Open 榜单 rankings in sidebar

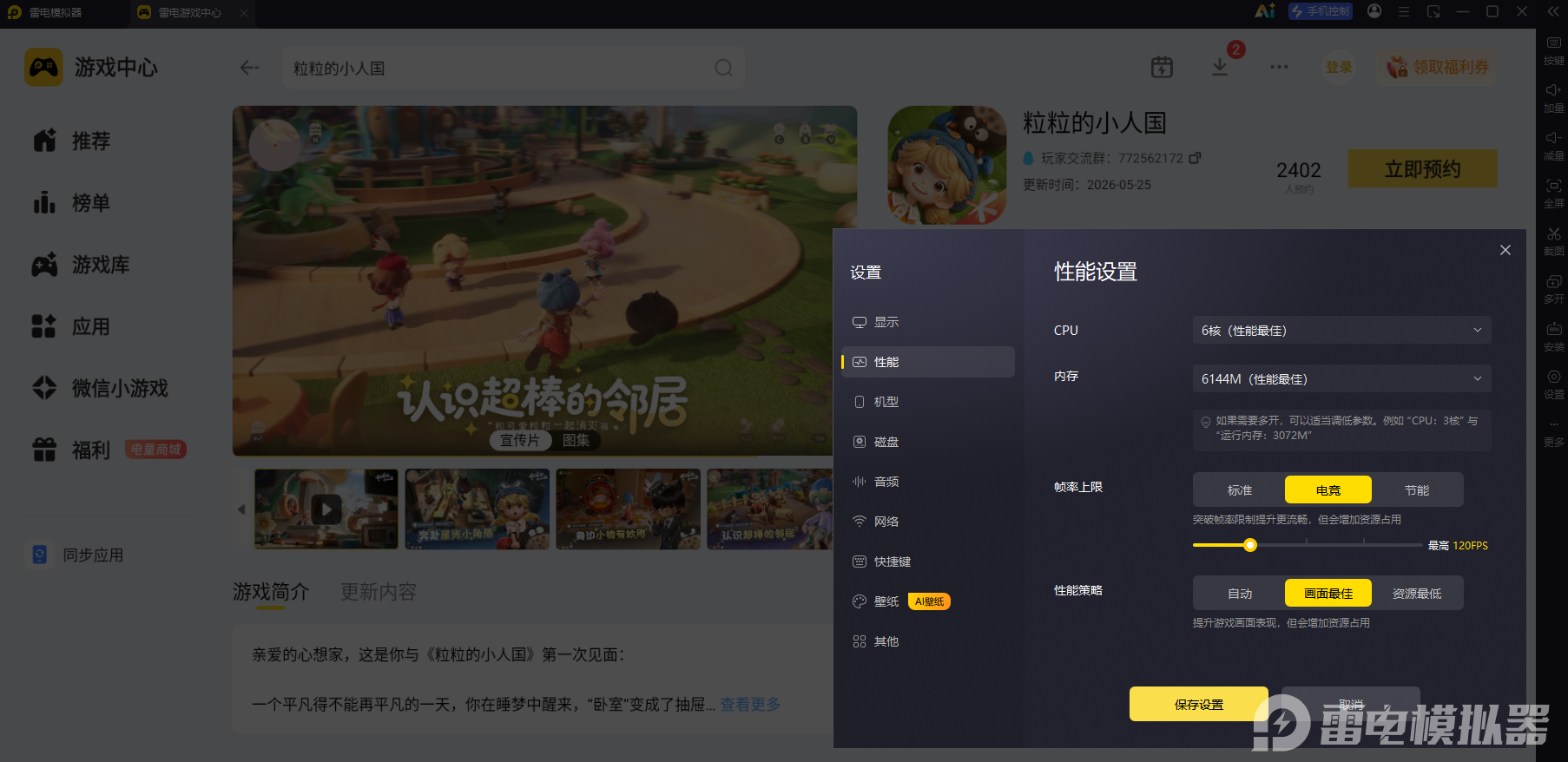pyautogui.click(x=71, y=203)
